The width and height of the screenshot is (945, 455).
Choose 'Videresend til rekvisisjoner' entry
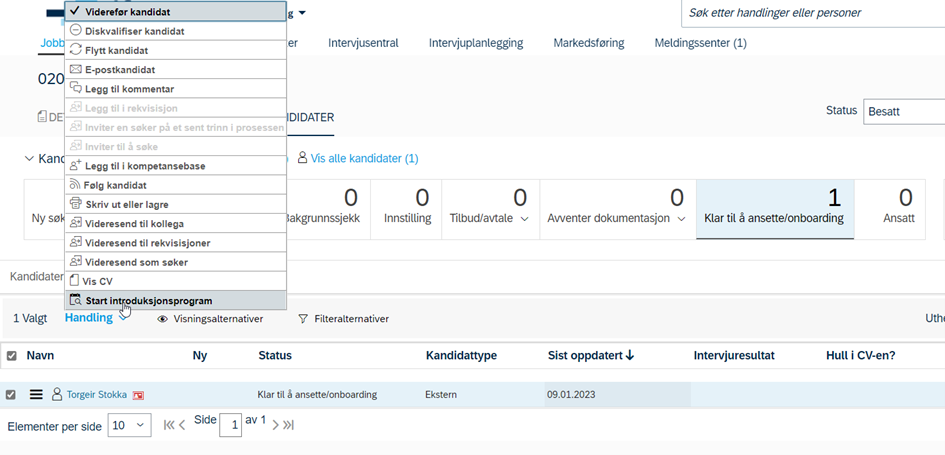(x=175, y=243)
